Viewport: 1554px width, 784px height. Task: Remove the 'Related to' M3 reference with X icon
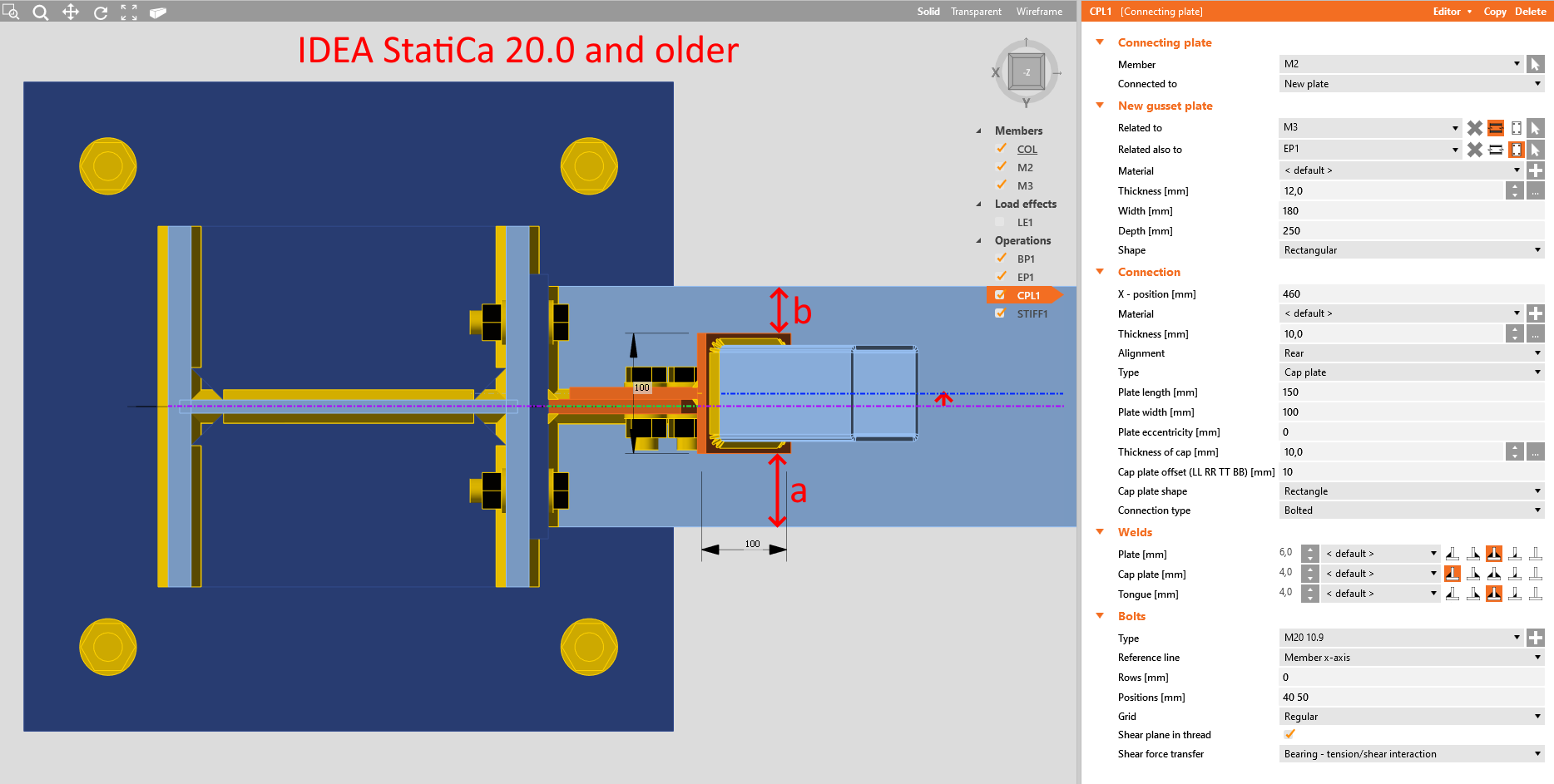pyautogui.click(x=1475, y=127)
